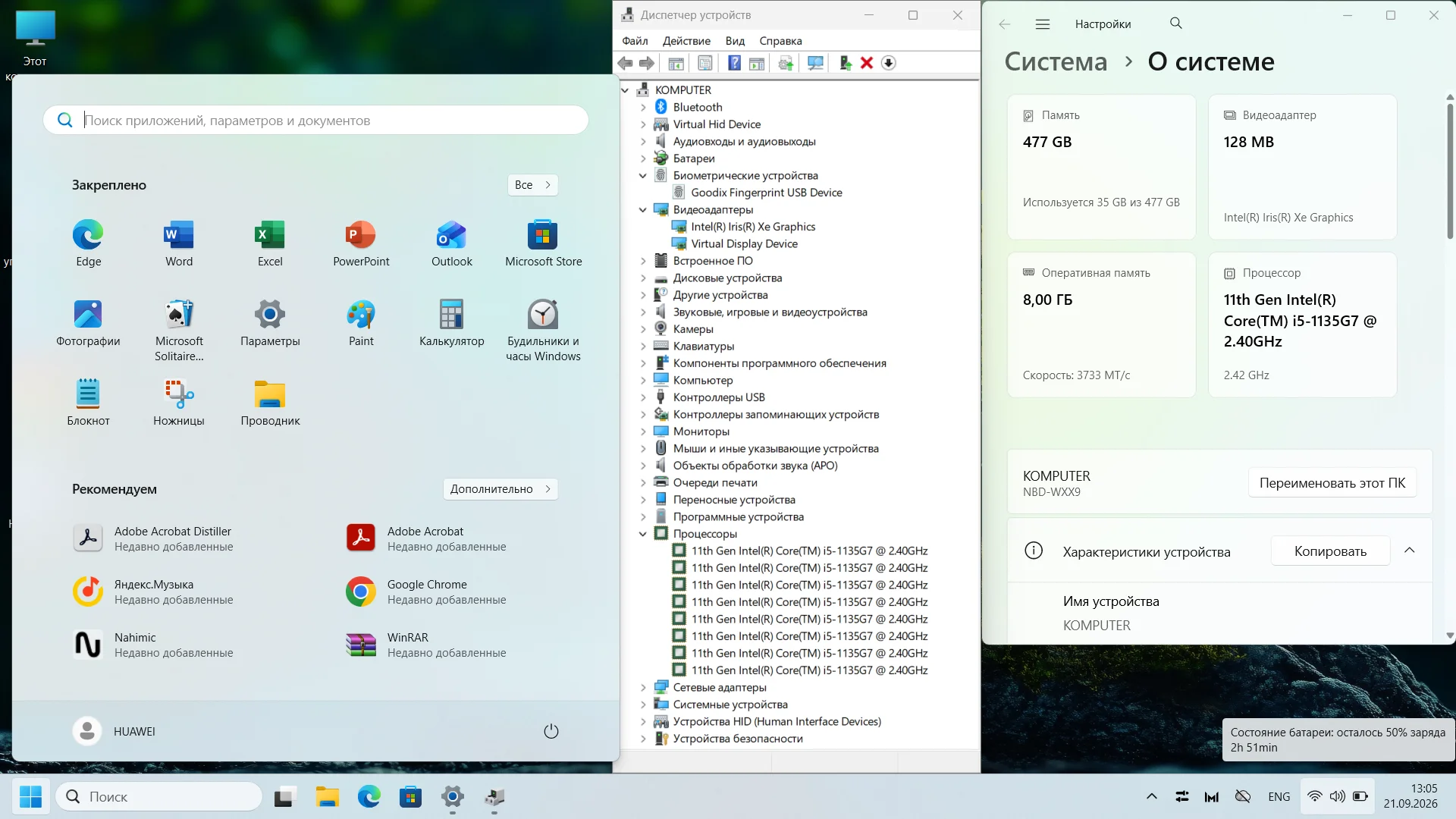Click Переименовать этот ПК button
This screenshot has width=1456, height=819.
point(1332,483)
